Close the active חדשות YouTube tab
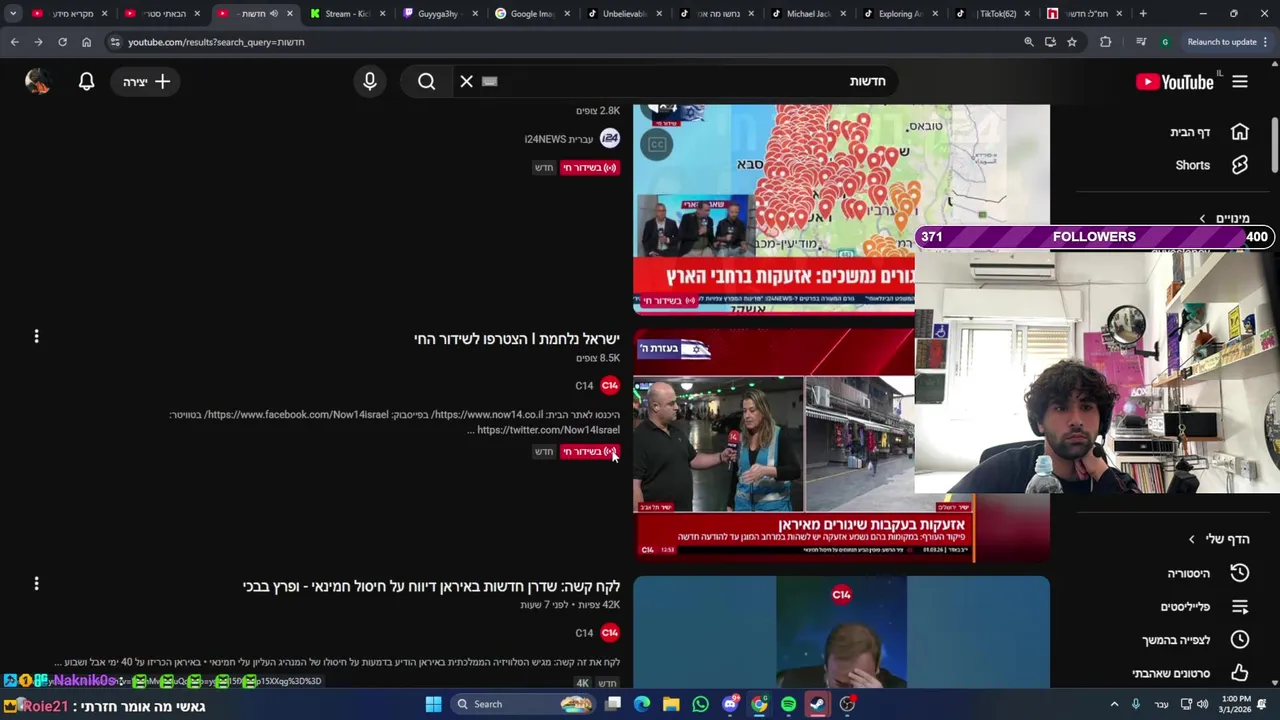1280x720 pixels. (x=290, y=14)
